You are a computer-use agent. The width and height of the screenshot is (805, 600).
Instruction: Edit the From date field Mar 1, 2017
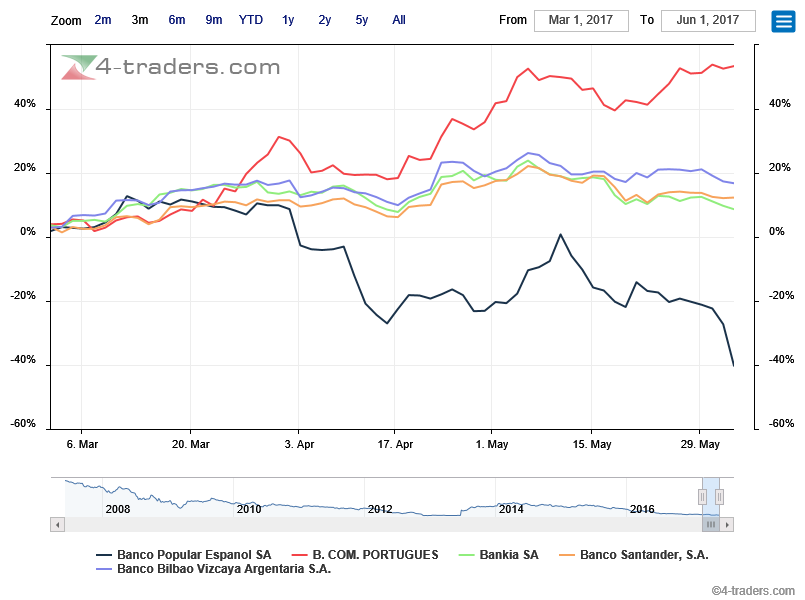point(581,21)
